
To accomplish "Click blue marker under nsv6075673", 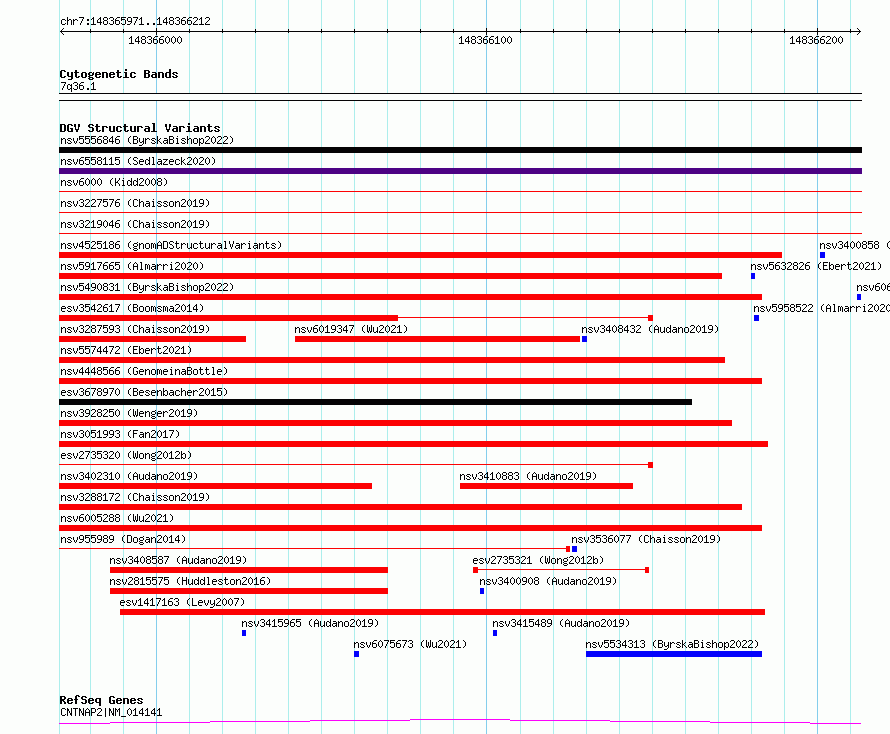I will 356,654.
